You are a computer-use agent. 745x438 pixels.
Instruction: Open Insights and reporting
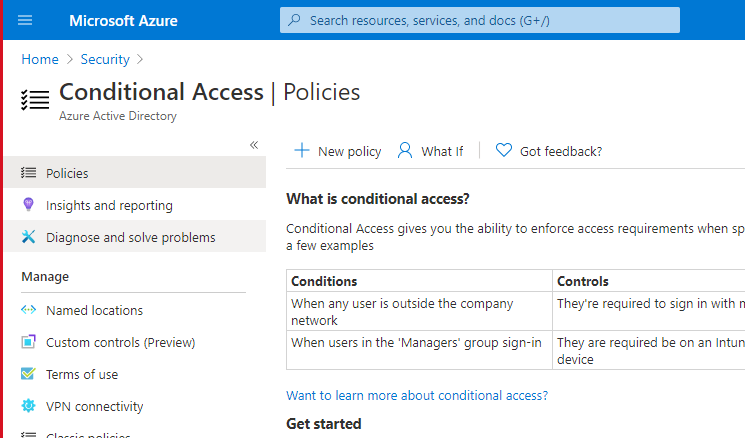click(x=135, y=205)
